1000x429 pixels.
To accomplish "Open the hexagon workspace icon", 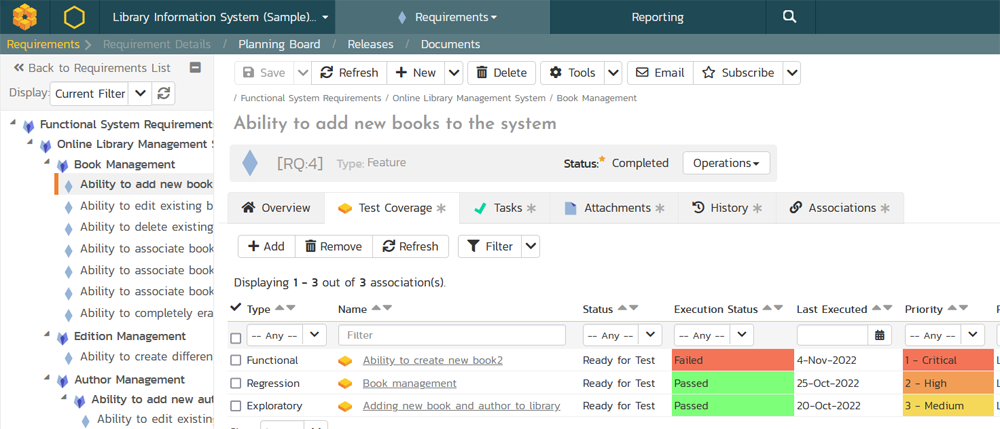I will tap(74, 17).
